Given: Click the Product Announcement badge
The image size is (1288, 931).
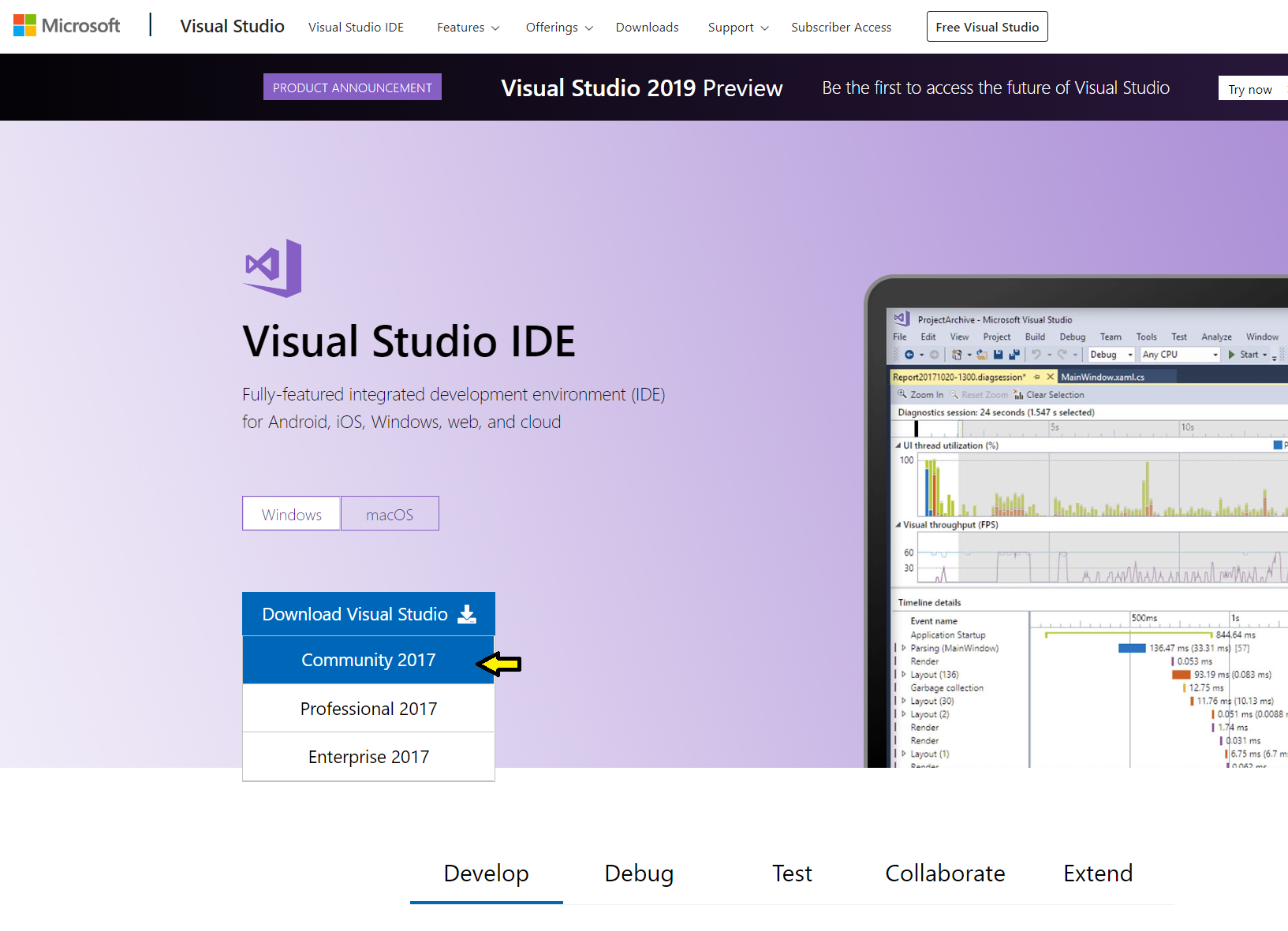Looking at the screenshot, I should click(x=353, y=88).
